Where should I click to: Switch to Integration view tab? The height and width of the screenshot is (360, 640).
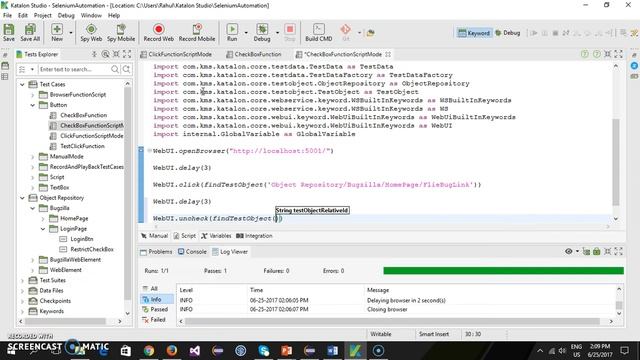point(254,236)
